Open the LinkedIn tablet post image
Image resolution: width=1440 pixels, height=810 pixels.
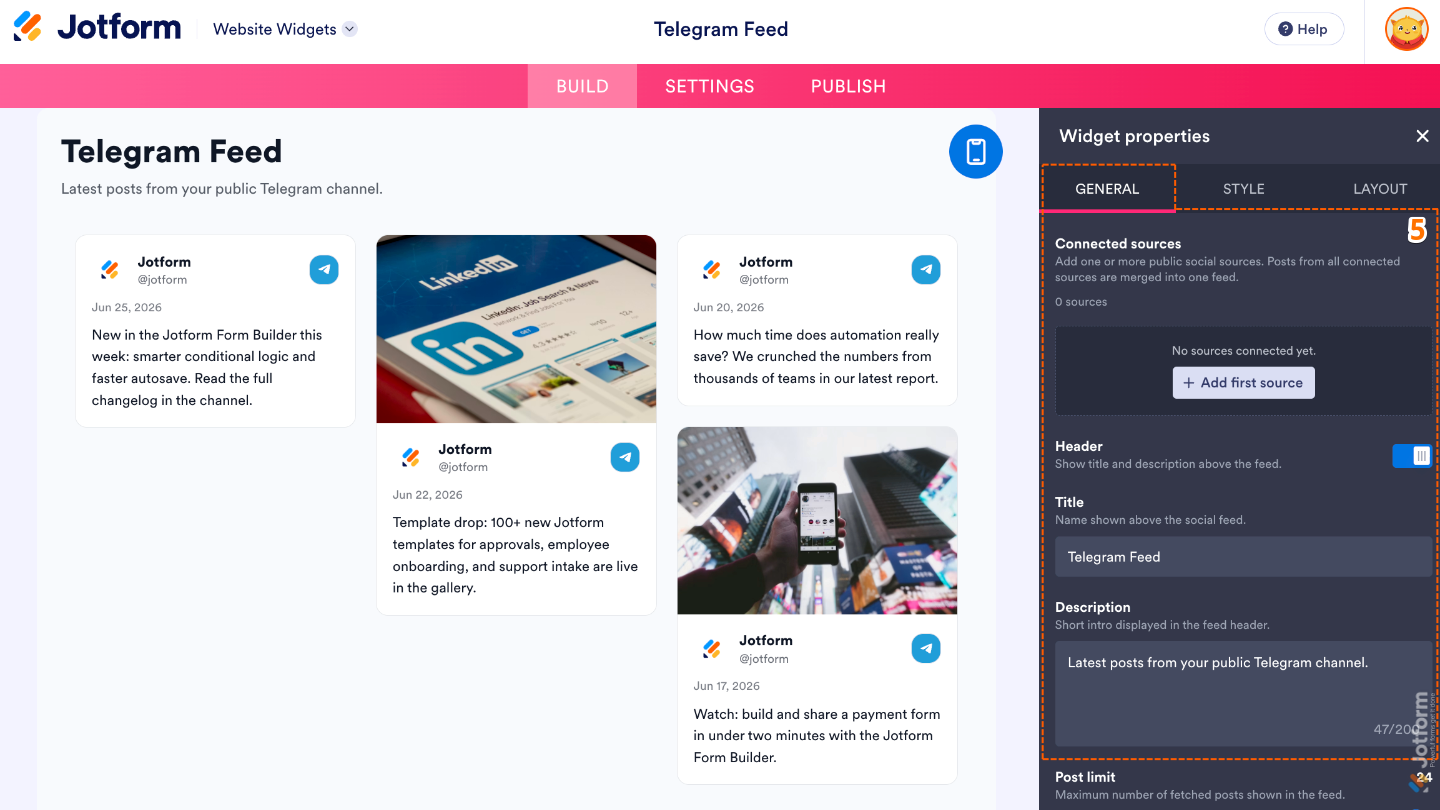click(516, 329)
